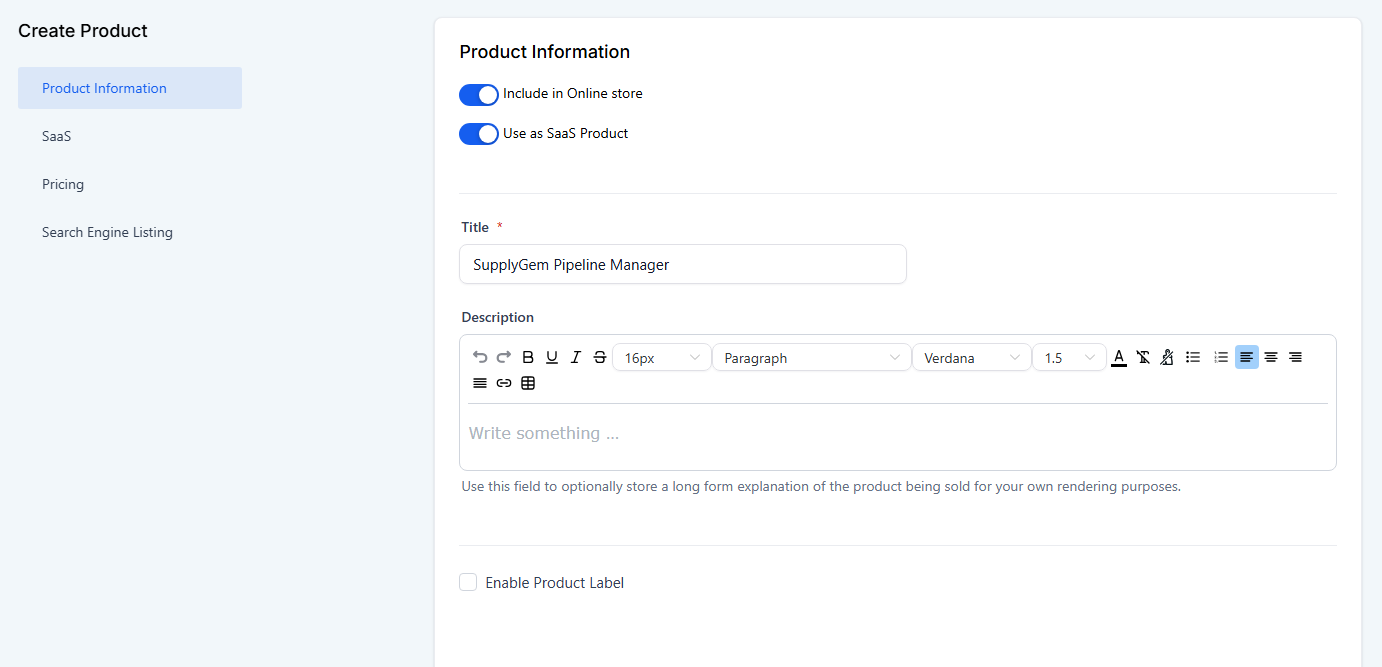The height and width of the screenshot is (667, 1382).
Task: Insert a numbered list
Action: tap(1220, 357)
